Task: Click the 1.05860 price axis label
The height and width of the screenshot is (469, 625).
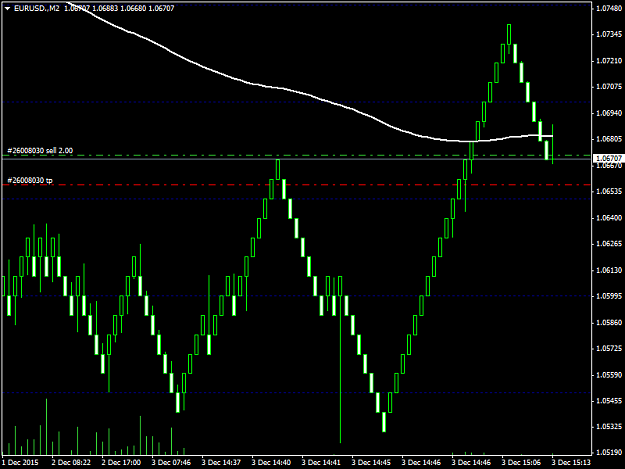Action: (609, 323)
